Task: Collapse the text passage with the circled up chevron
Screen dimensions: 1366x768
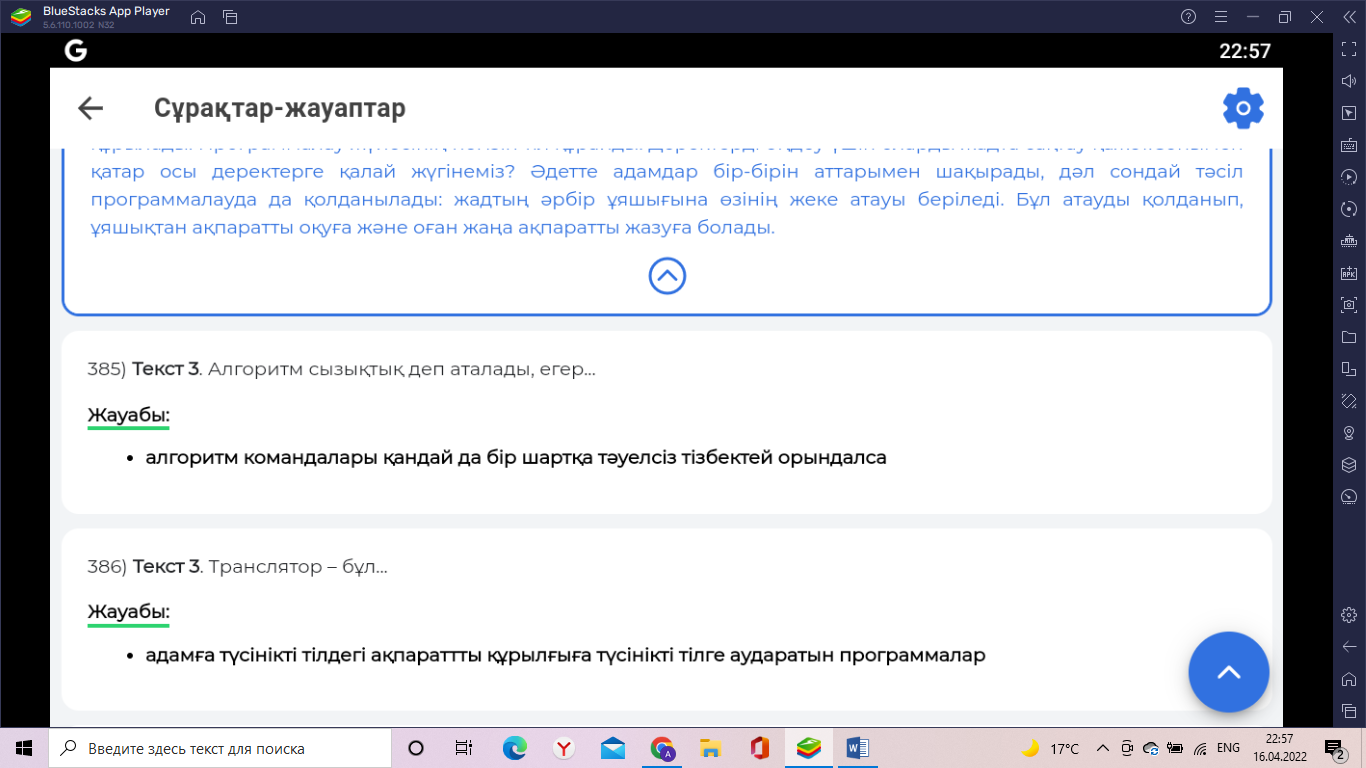Action: [x=667, y=275]
